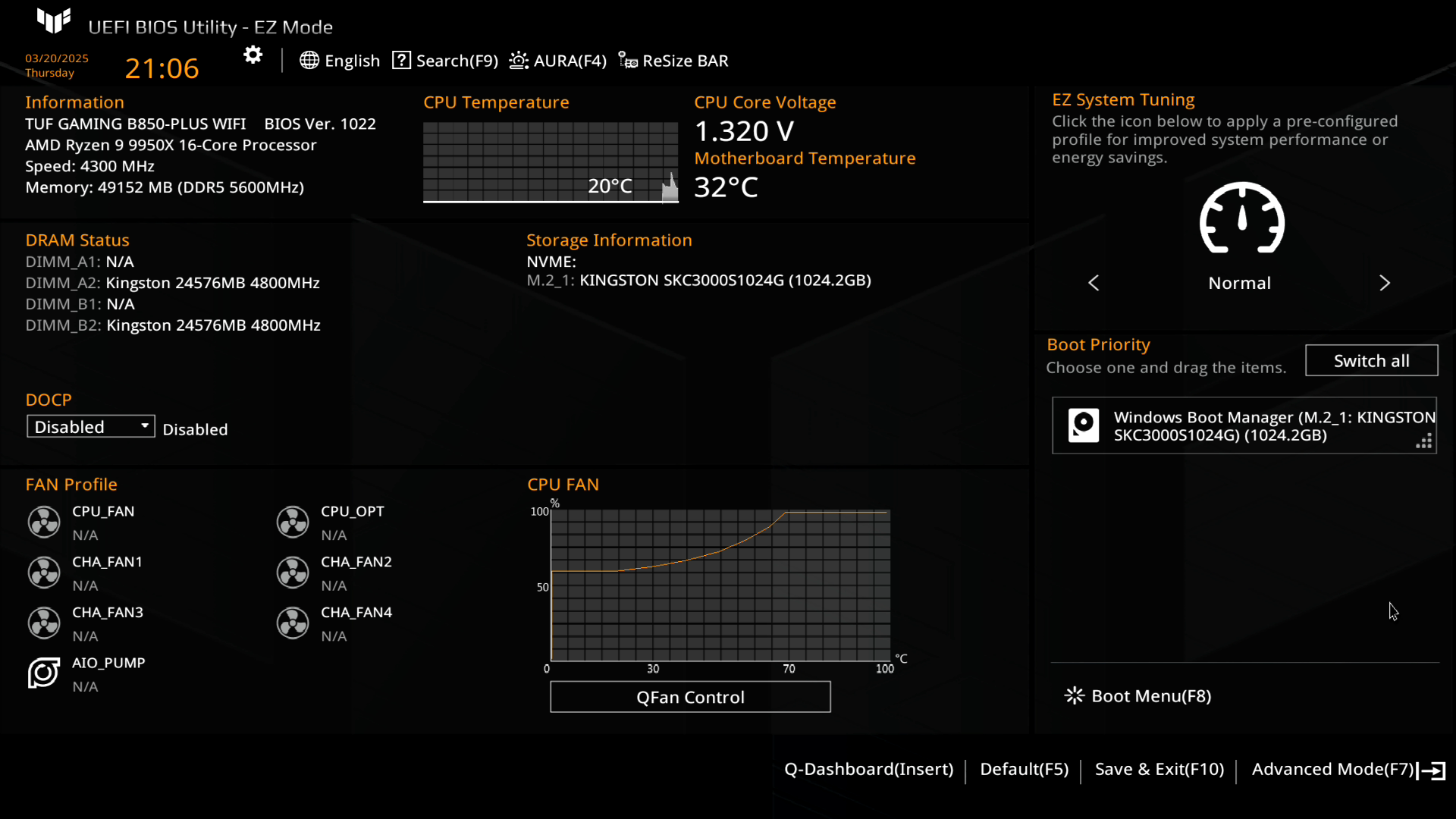
Task: Open the English language selector
Action: point(340,61)
